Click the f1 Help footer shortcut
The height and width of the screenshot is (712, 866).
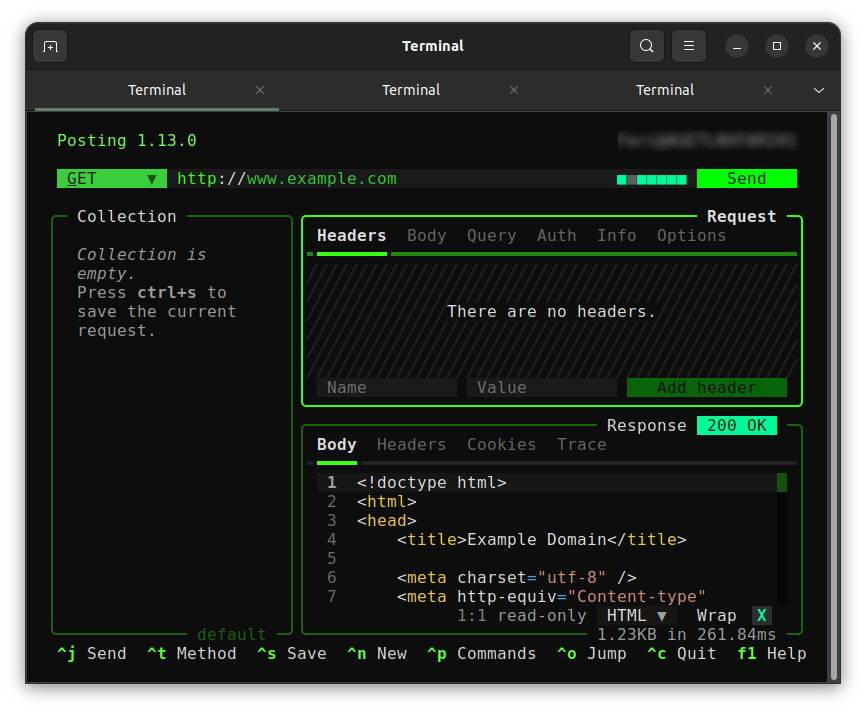click(x=771, y=654)
